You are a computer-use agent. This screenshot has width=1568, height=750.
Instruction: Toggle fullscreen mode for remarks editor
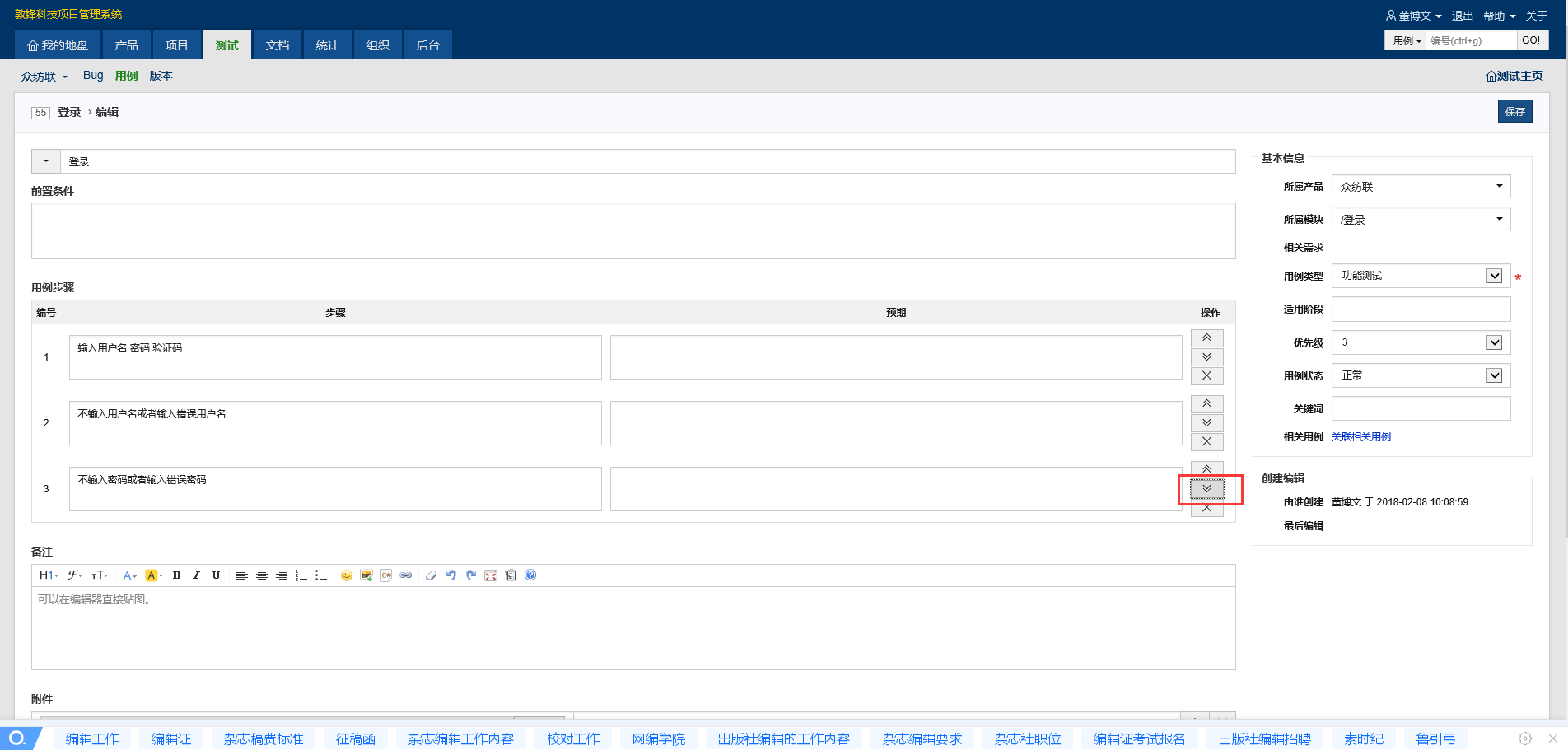click(491, 575)
